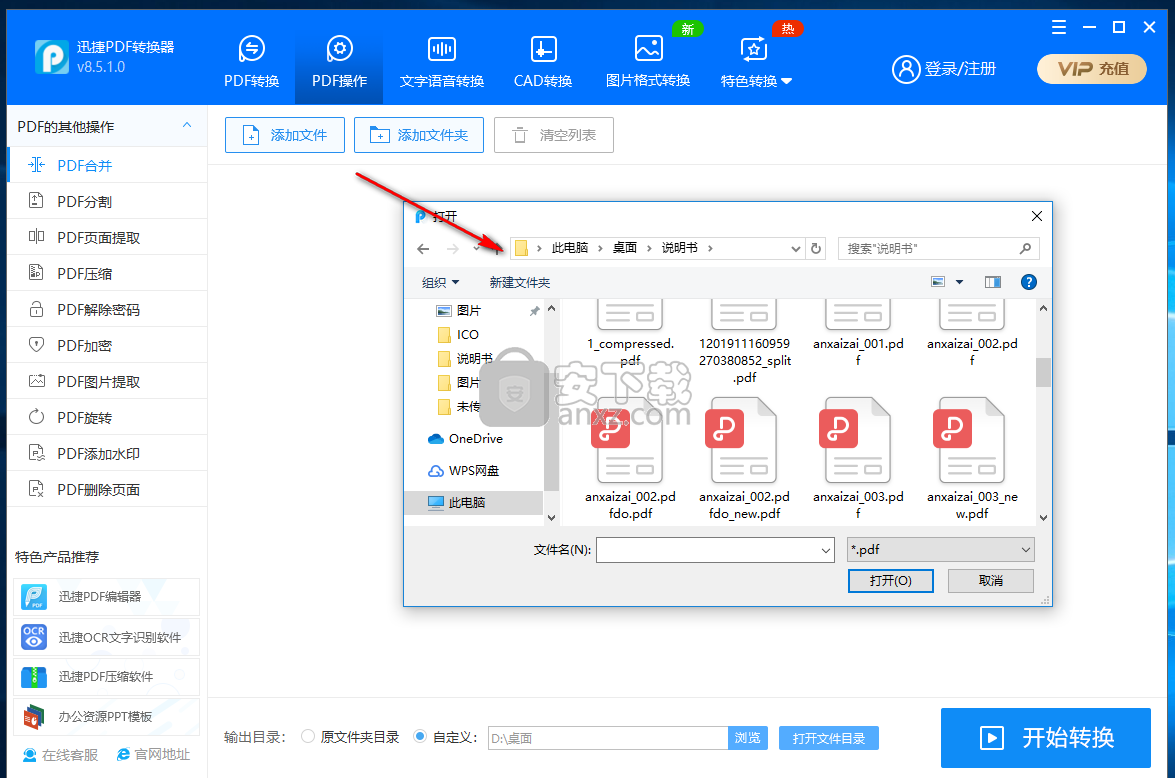Go back in Open dialog
Viewport: 1175px width, 778px height.
(423, 248)
